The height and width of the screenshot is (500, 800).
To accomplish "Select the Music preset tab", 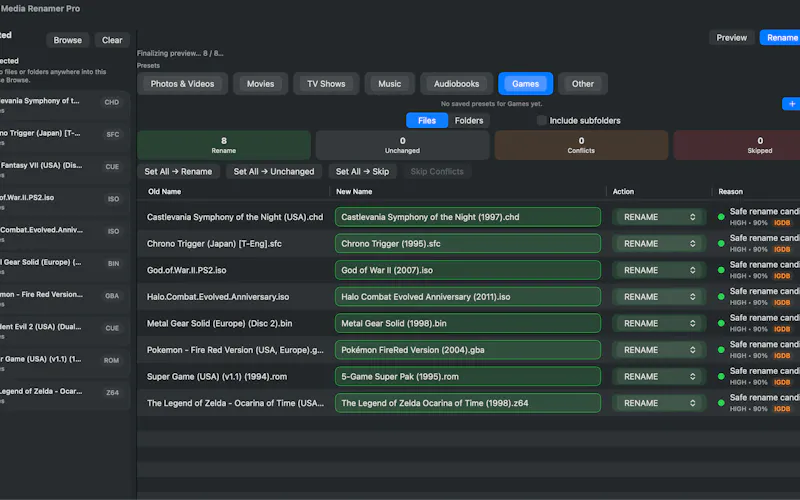I will (389, 84).
